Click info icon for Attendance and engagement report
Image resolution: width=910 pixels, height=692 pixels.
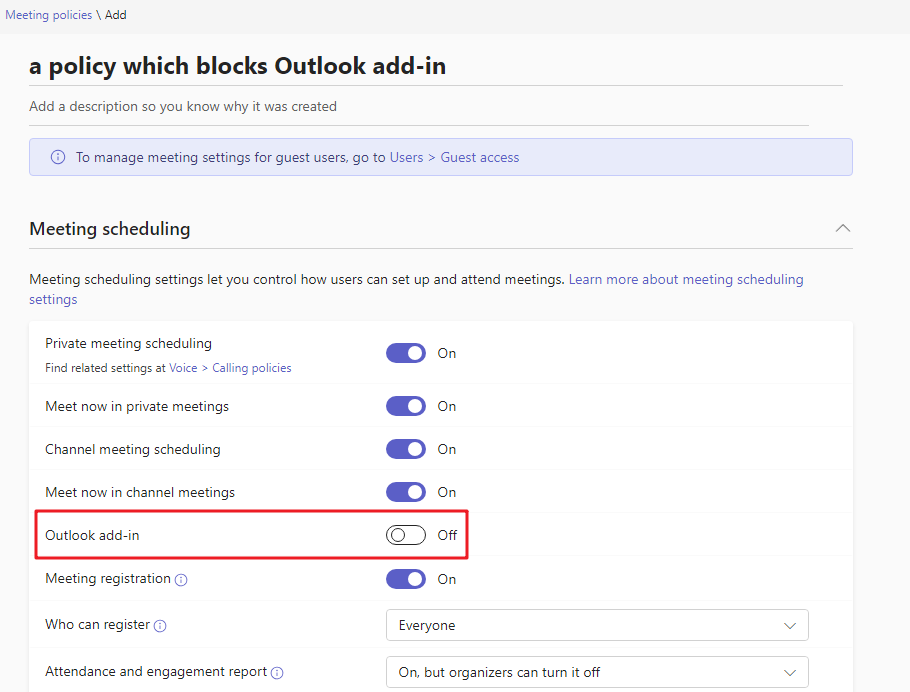(277, 673)
